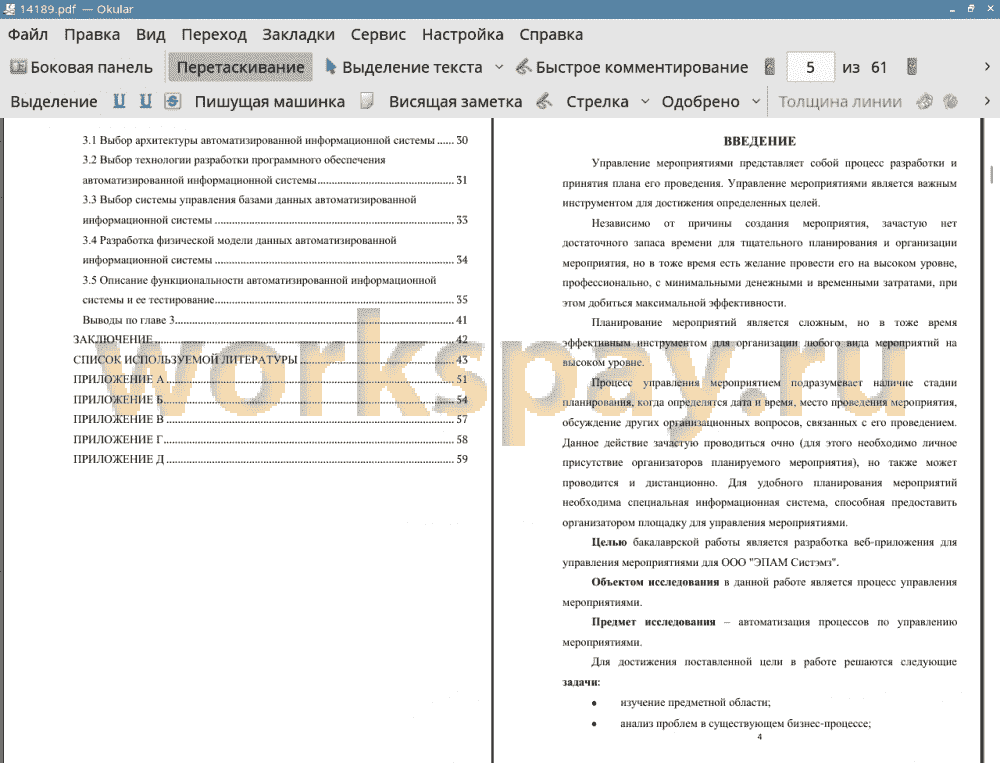Expand the annotation toolbar overflow chevron
Viewport: 1000px width, 763px height.
click(987, 101)
